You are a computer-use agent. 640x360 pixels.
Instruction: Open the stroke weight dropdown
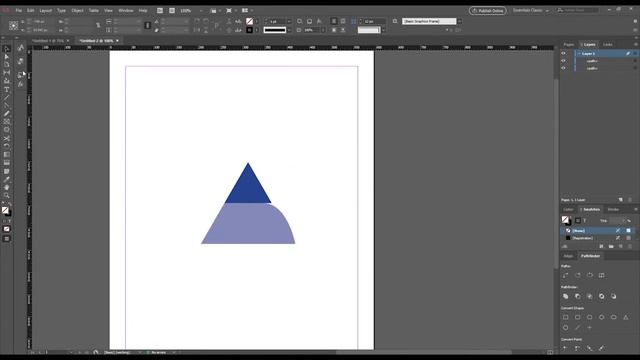click(289, 21)
